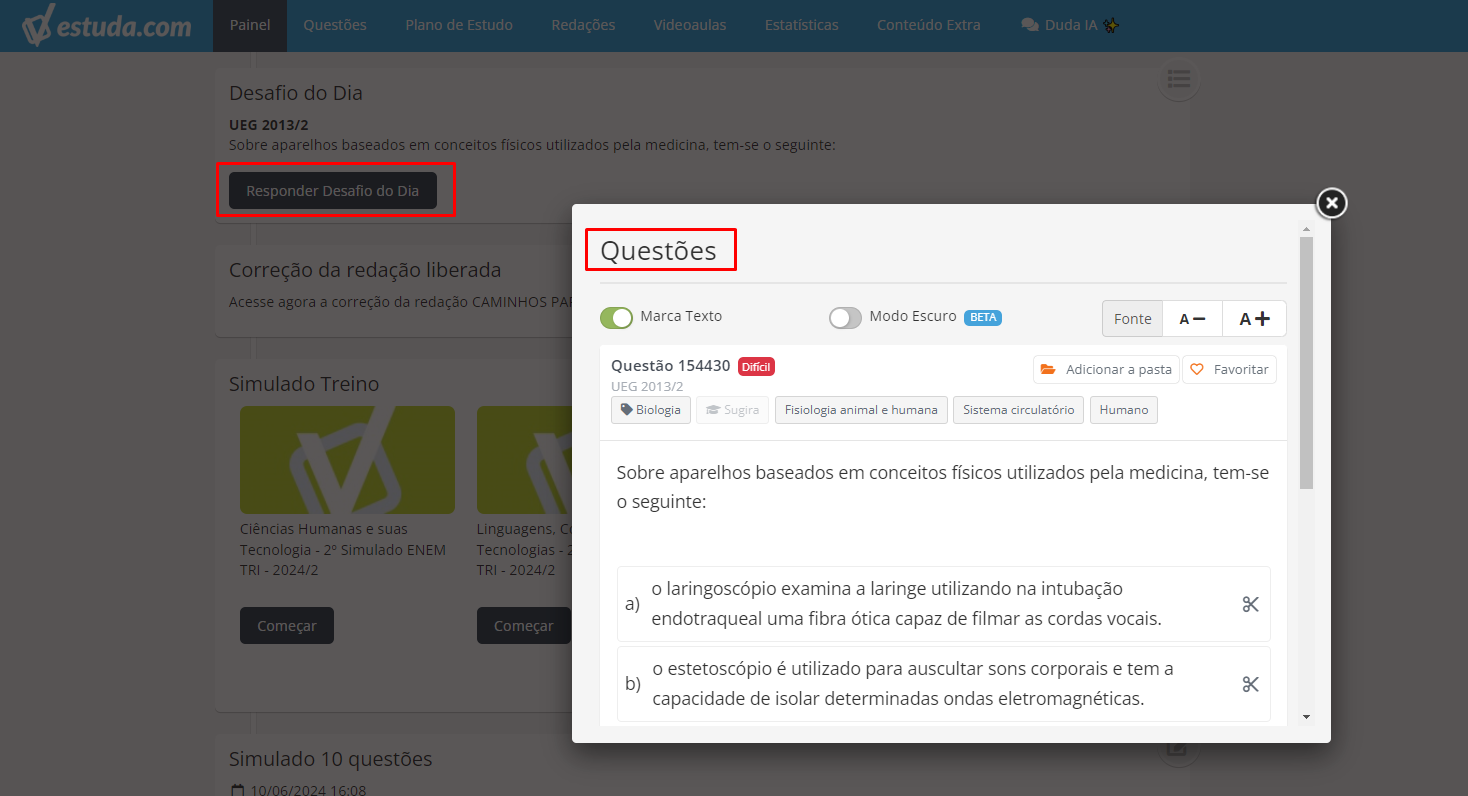This screenshot has height=796, width=1468.
Task: Click the Fonte label
Action: 1133,319
